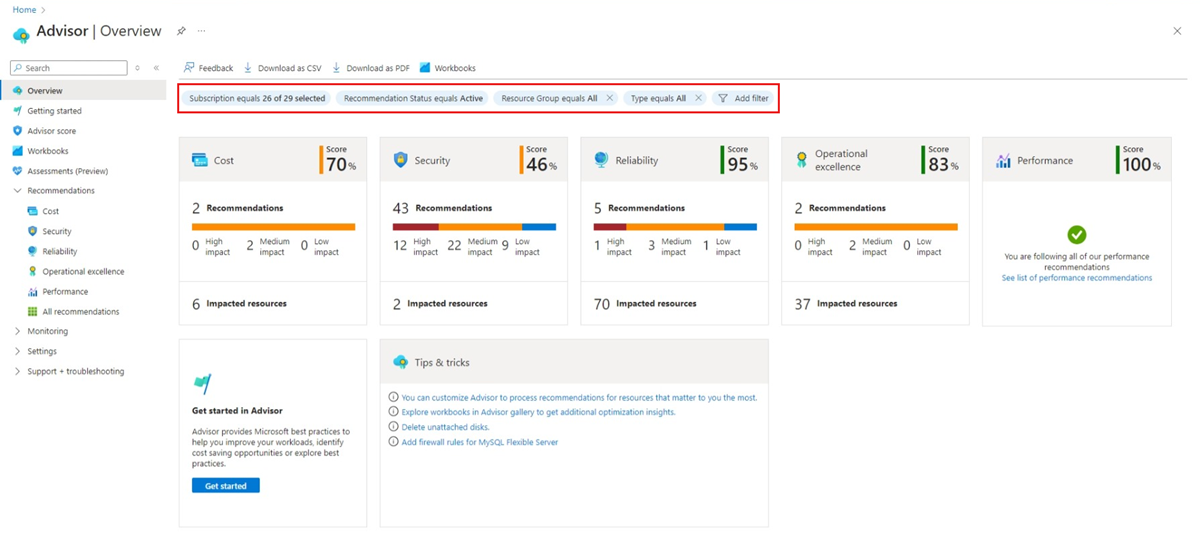Select All recommendations in the sidebar
This screenshot has height=538, width=1200.
coord(80,312)
